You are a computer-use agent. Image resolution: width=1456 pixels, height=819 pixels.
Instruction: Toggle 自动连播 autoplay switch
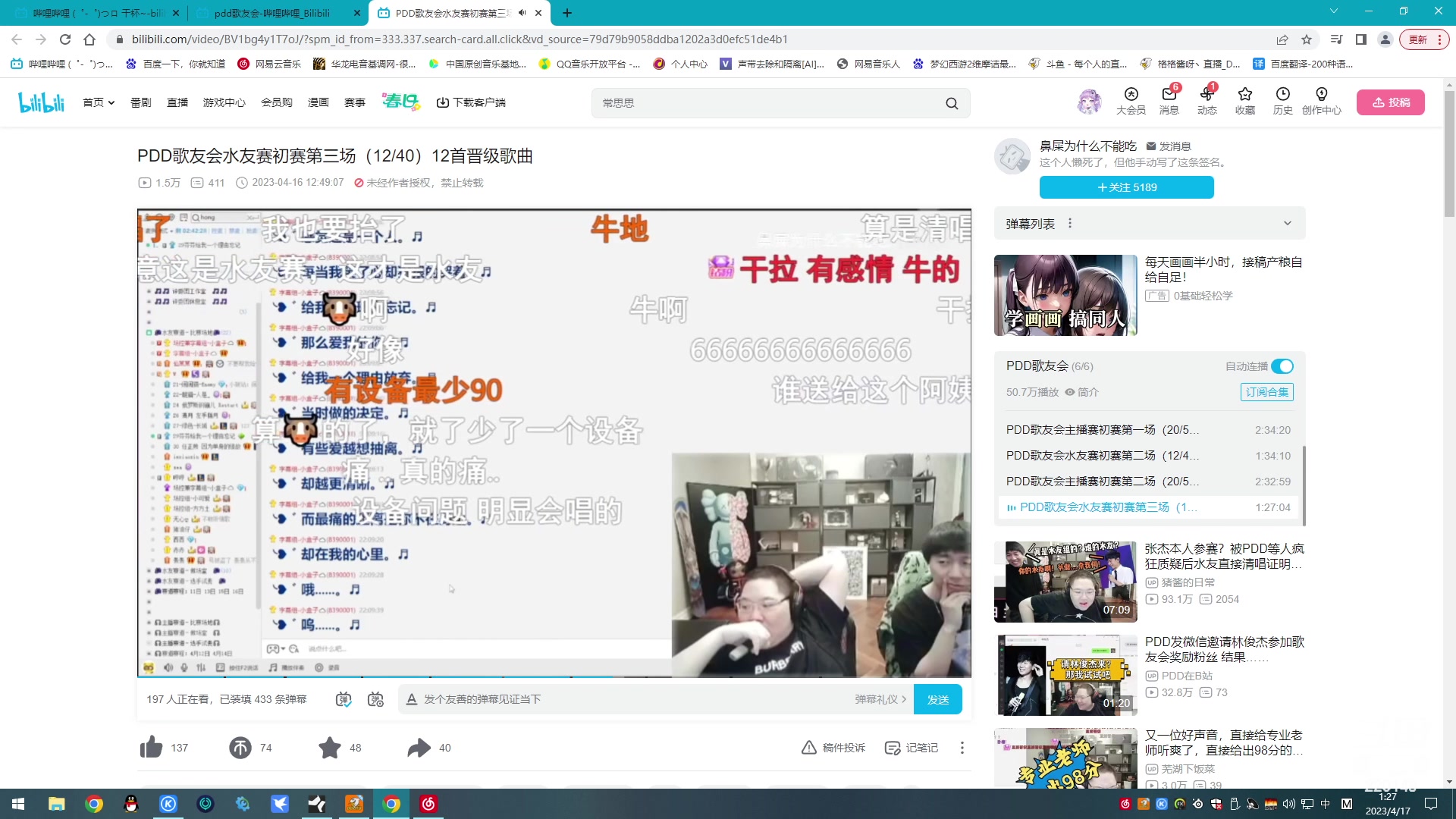point(1282,366)
